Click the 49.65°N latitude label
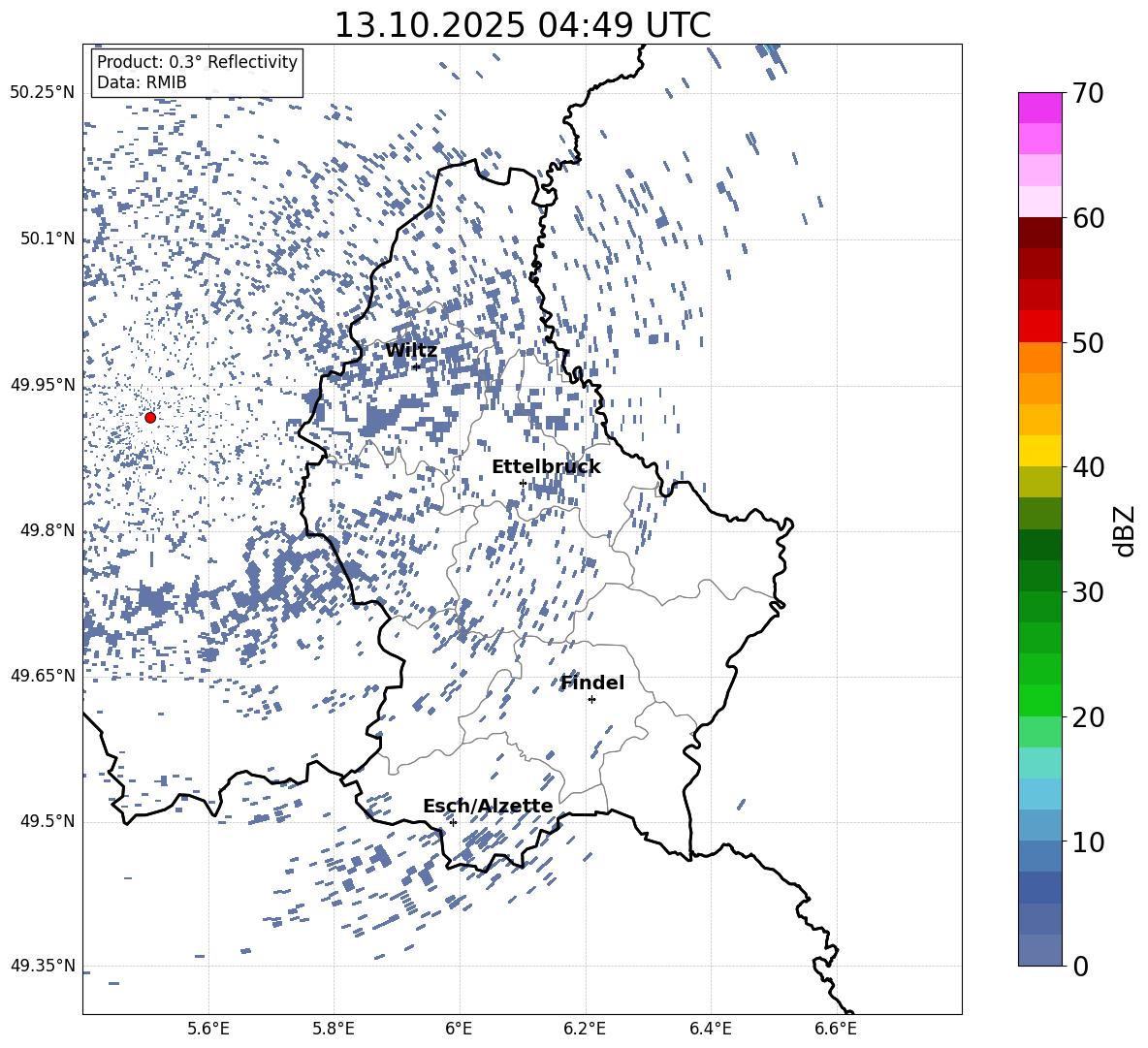 click(43, 676)
